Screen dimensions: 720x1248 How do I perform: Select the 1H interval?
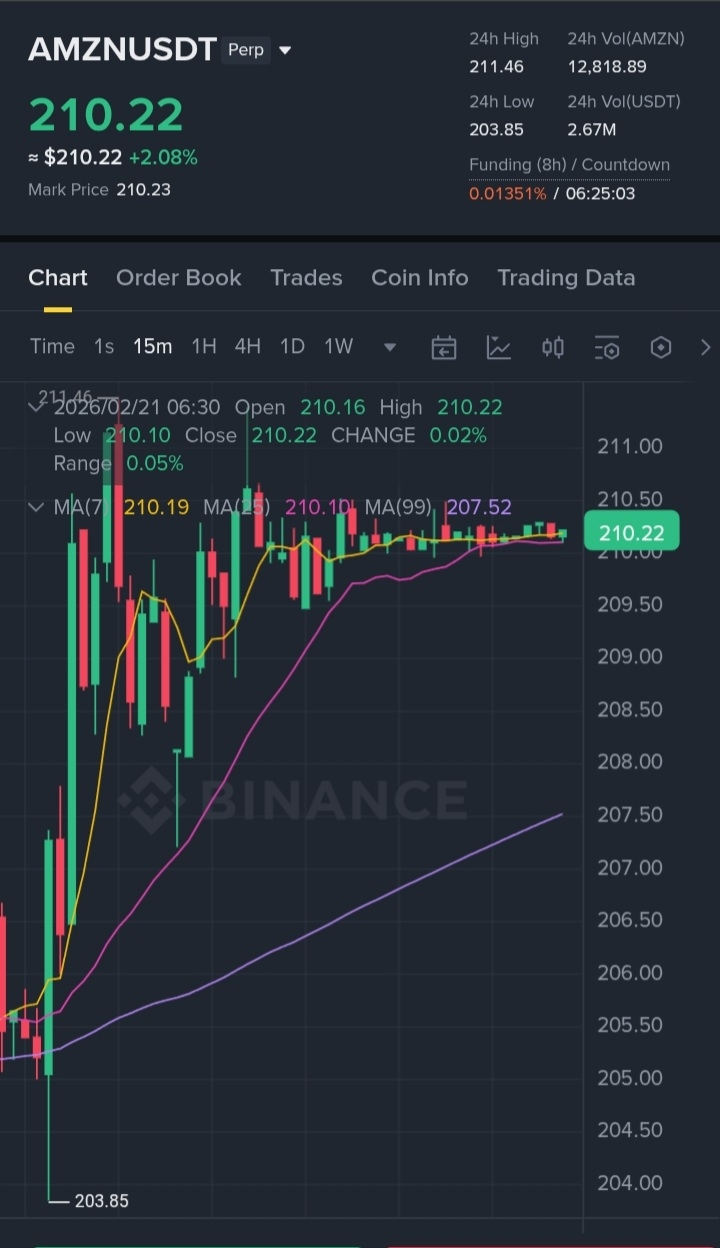tap(204, 346)
